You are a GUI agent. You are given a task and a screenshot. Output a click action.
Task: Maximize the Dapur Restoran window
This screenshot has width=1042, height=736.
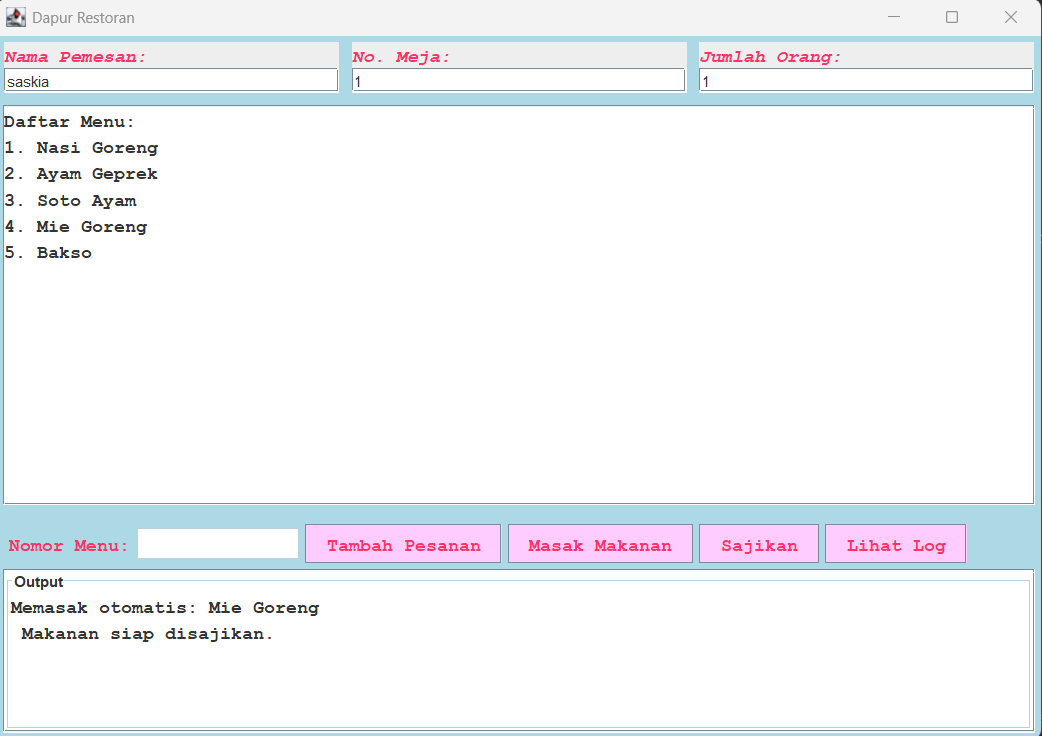952,17
